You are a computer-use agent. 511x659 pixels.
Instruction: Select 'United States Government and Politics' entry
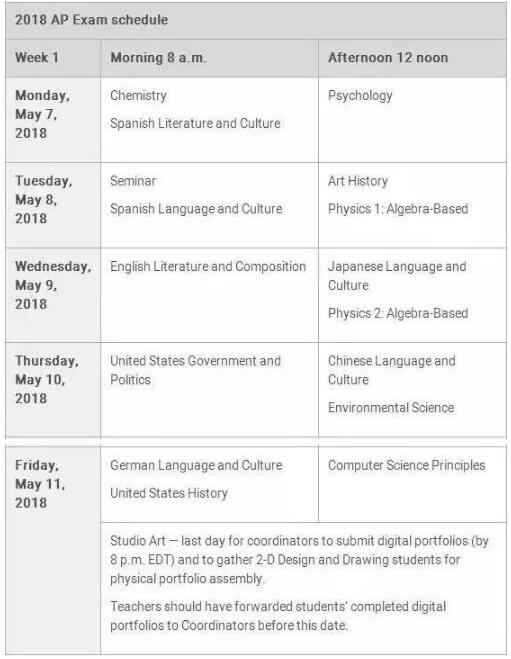tap(195, 370)
